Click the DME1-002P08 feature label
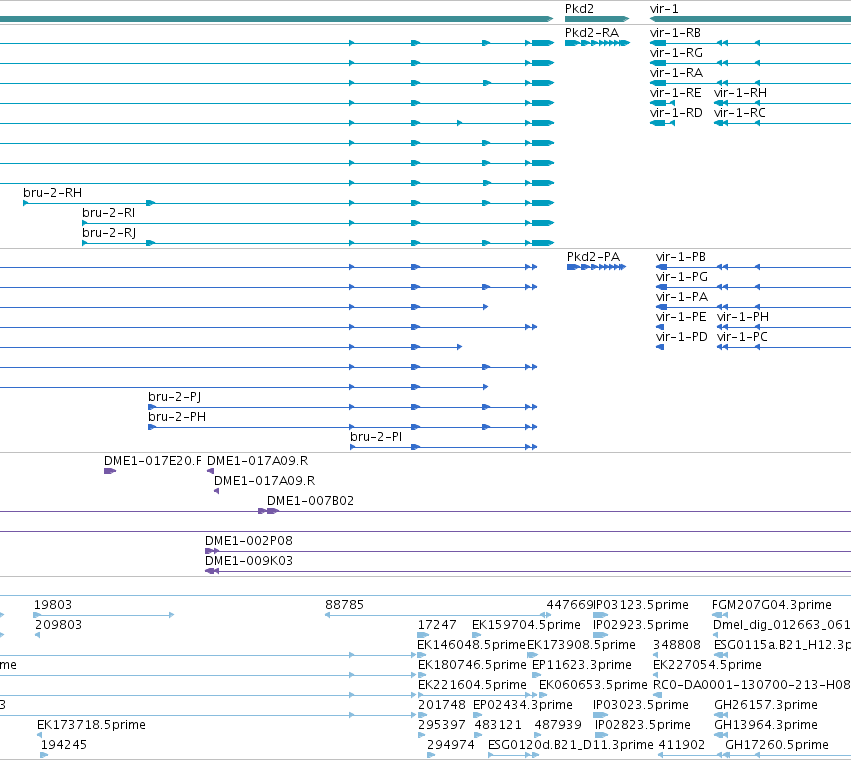This screenshot has width=851, height=760. pyautogui.click(x=249, y=541)
